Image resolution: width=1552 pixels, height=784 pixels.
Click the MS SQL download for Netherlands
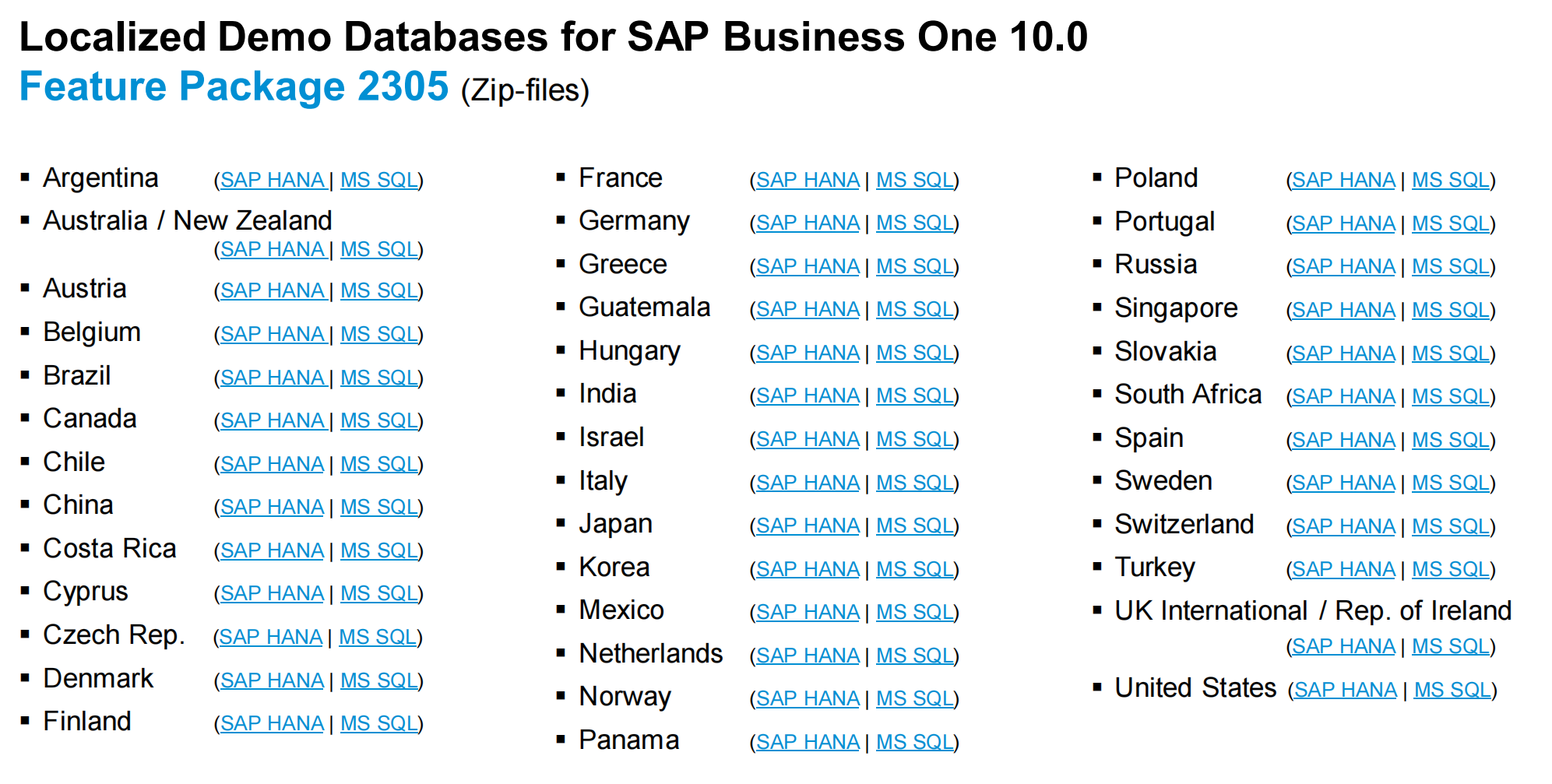point(915,655)
